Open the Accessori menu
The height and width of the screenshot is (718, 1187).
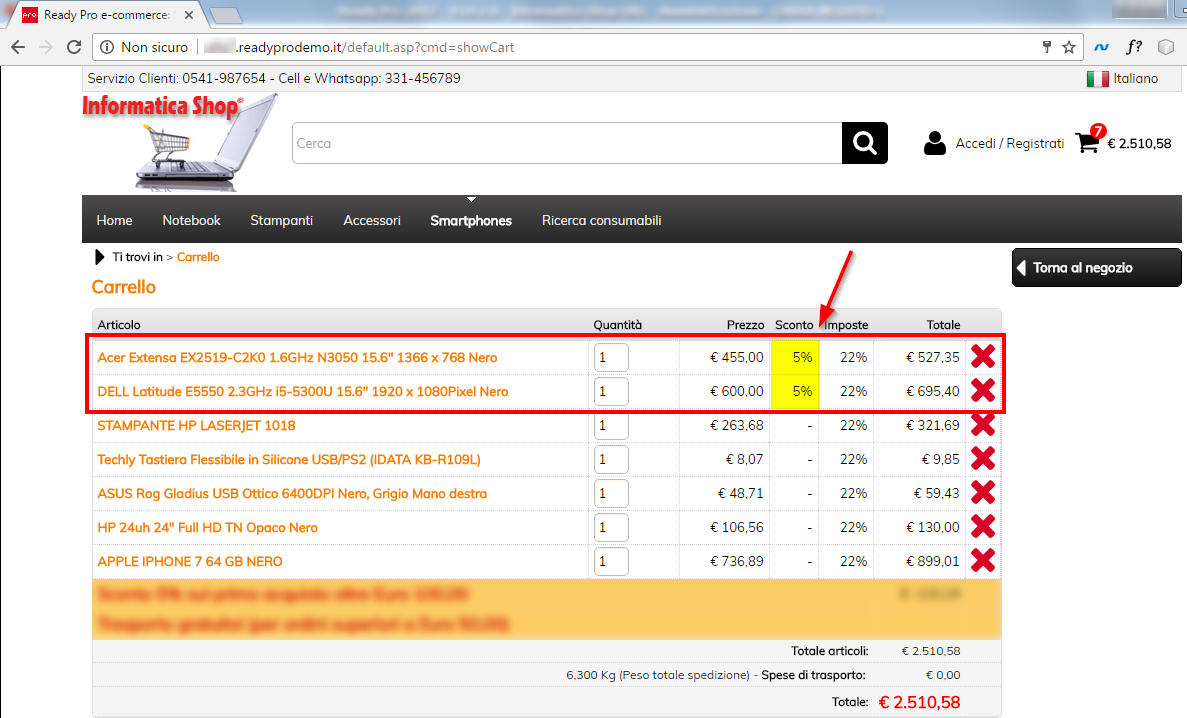click(x=372, y=220)
